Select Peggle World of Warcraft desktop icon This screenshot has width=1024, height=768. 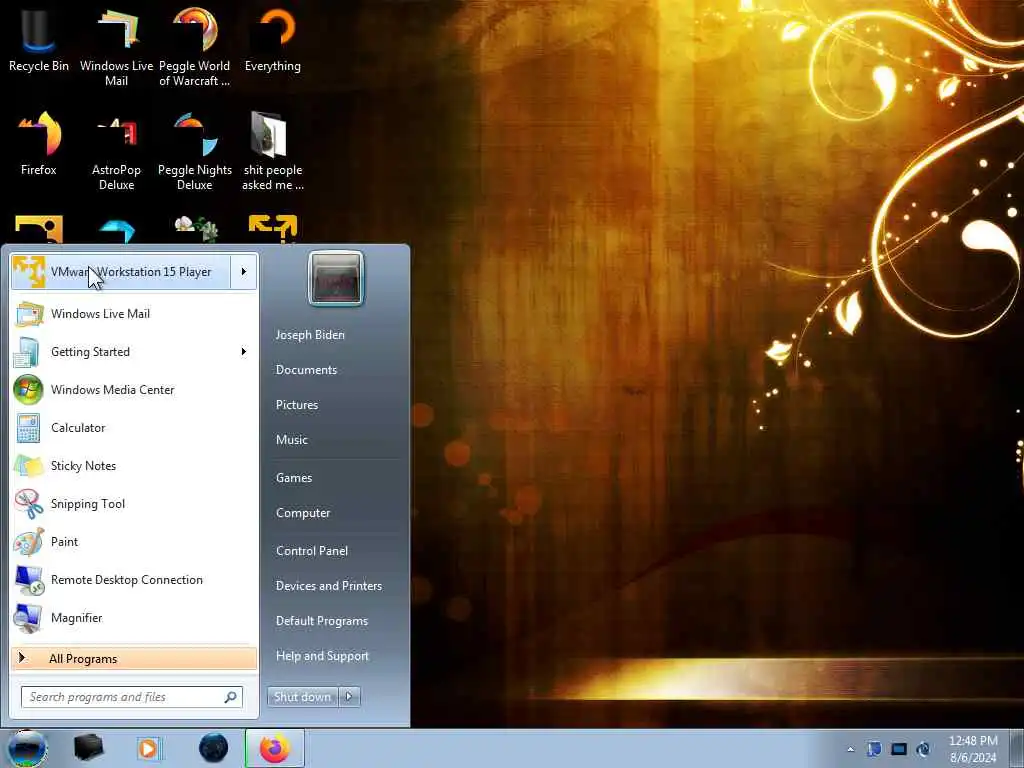tap(195, 47)
